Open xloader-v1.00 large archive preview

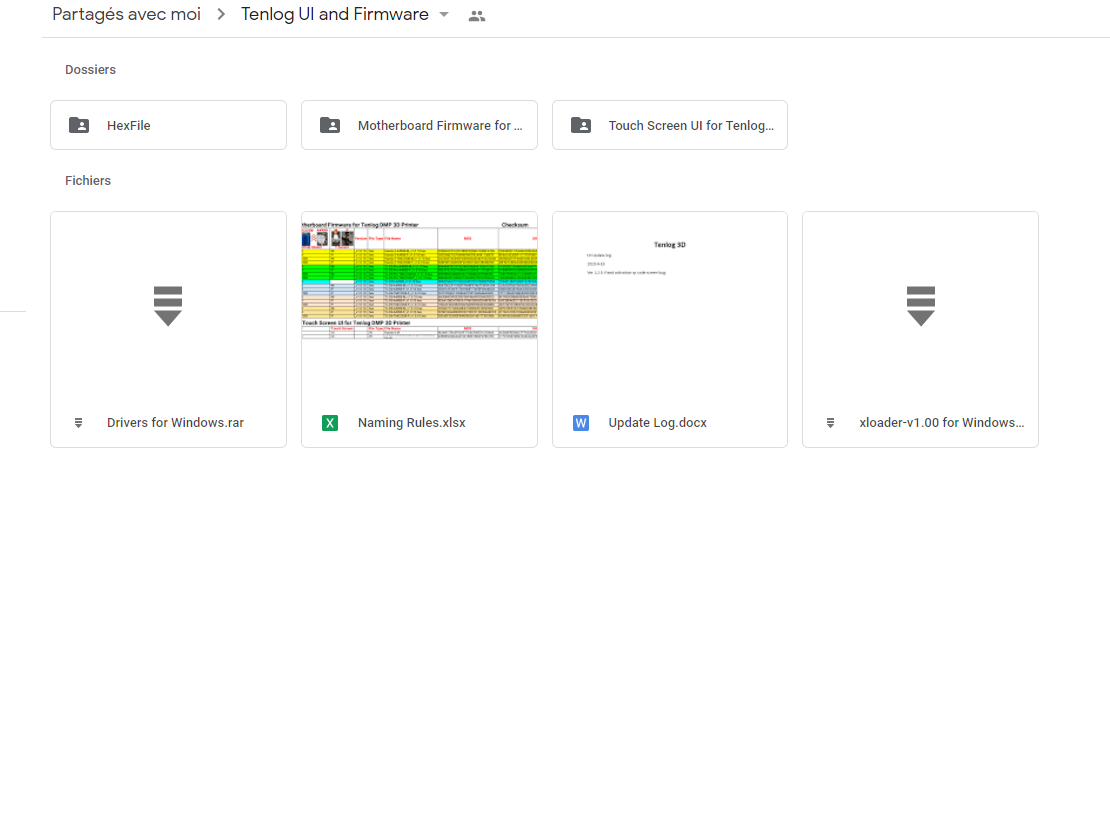920,305
